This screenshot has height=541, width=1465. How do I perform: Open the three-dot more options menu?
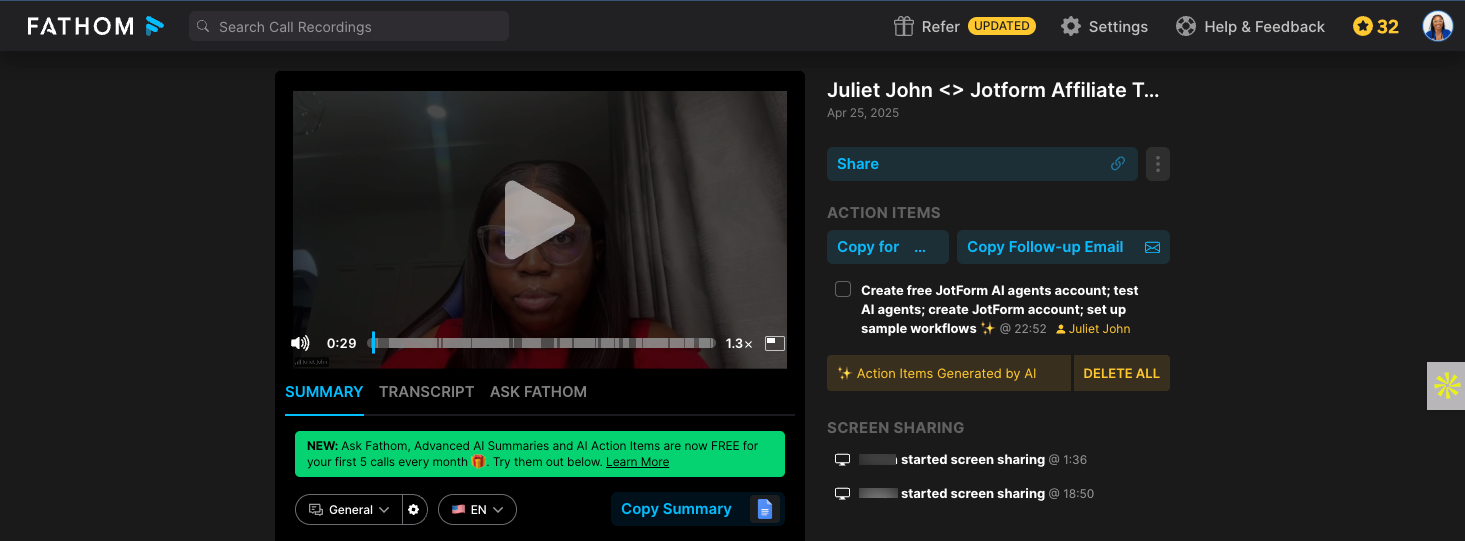click(1157, 164)
